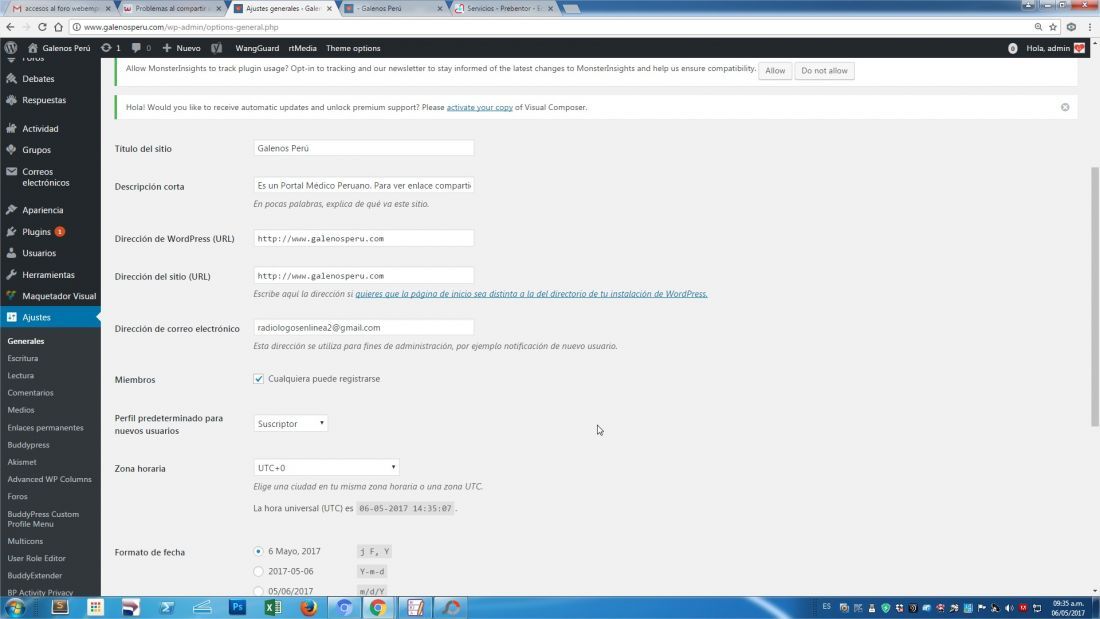Click the volume speaker icon in system tray

[x=1010, y=608]
